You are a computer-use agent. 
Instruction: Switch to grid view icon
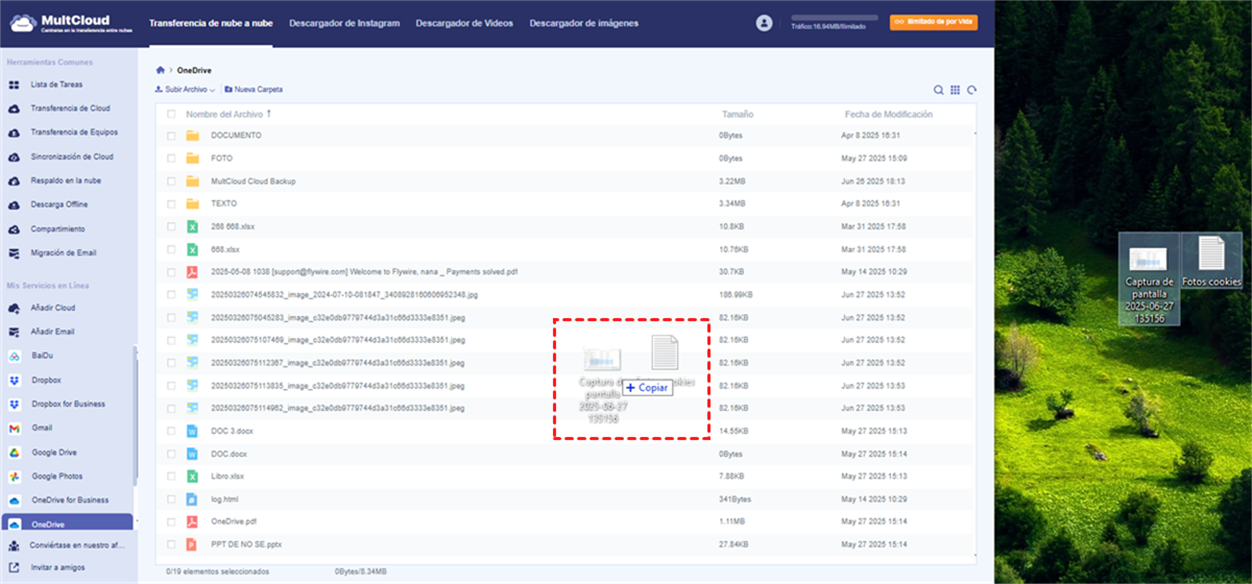(x=955, y=90)
